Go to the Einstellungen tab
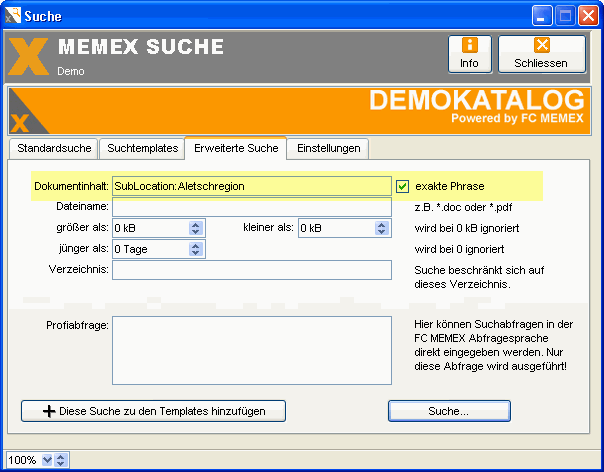 click(328, 148)
